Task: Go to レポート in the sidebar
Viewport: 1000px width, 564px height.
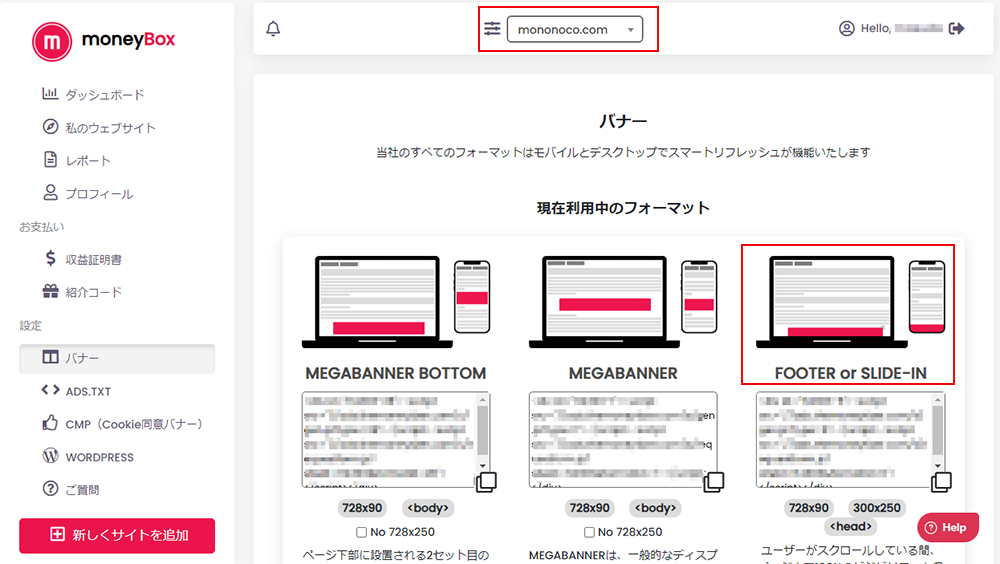Action: (88, 161)
